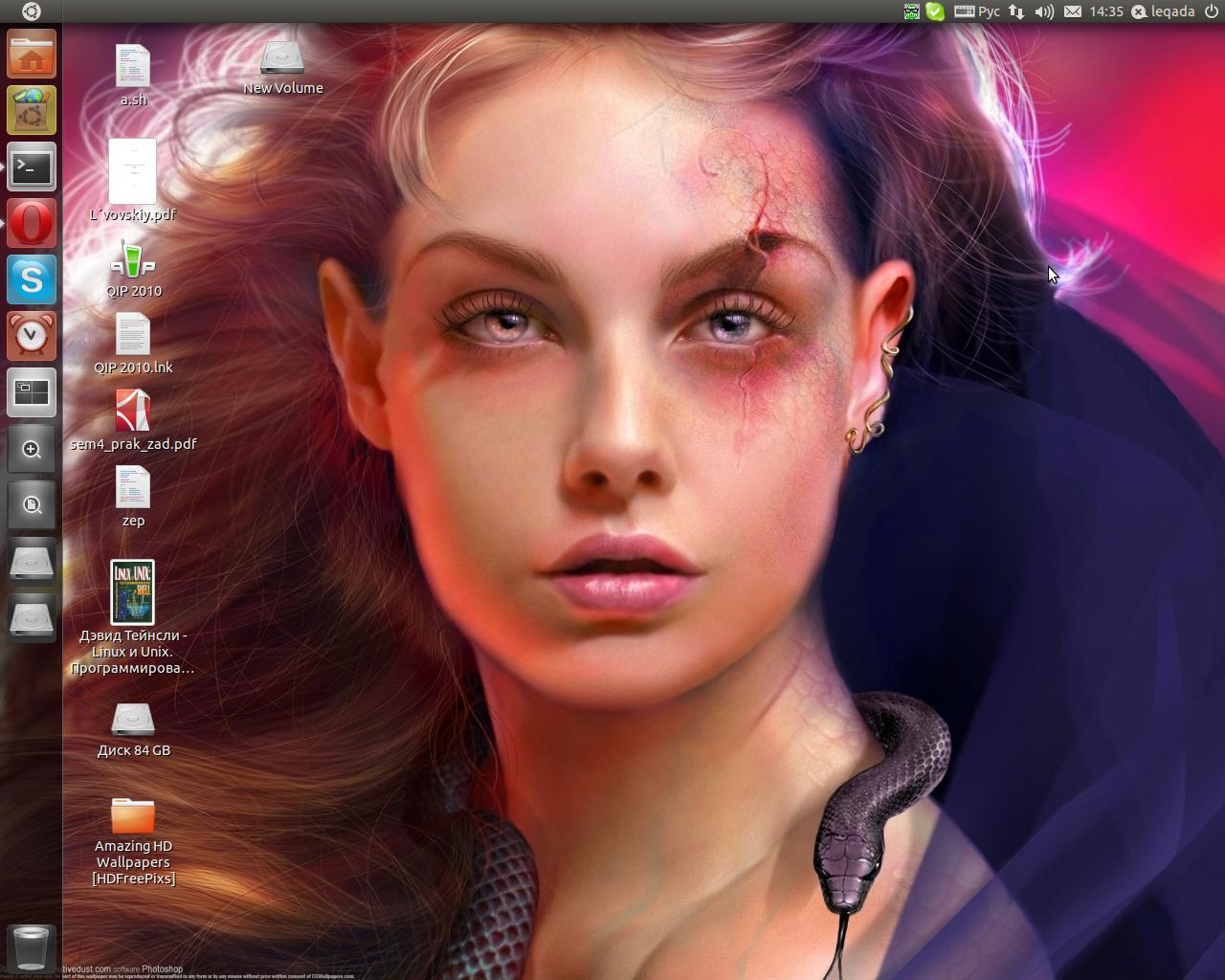The width and height of the screenshot is (1225, 980).
Task: Select the L´vovskiy.pdf file
Action: tap(133, 180)
